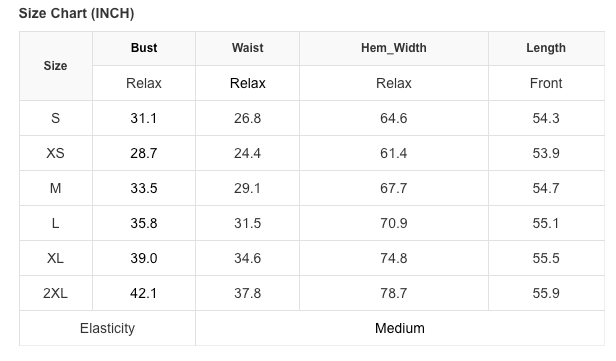The image size is (616, 361).
Task: Click the XS size row label
Action: (55, 153)
